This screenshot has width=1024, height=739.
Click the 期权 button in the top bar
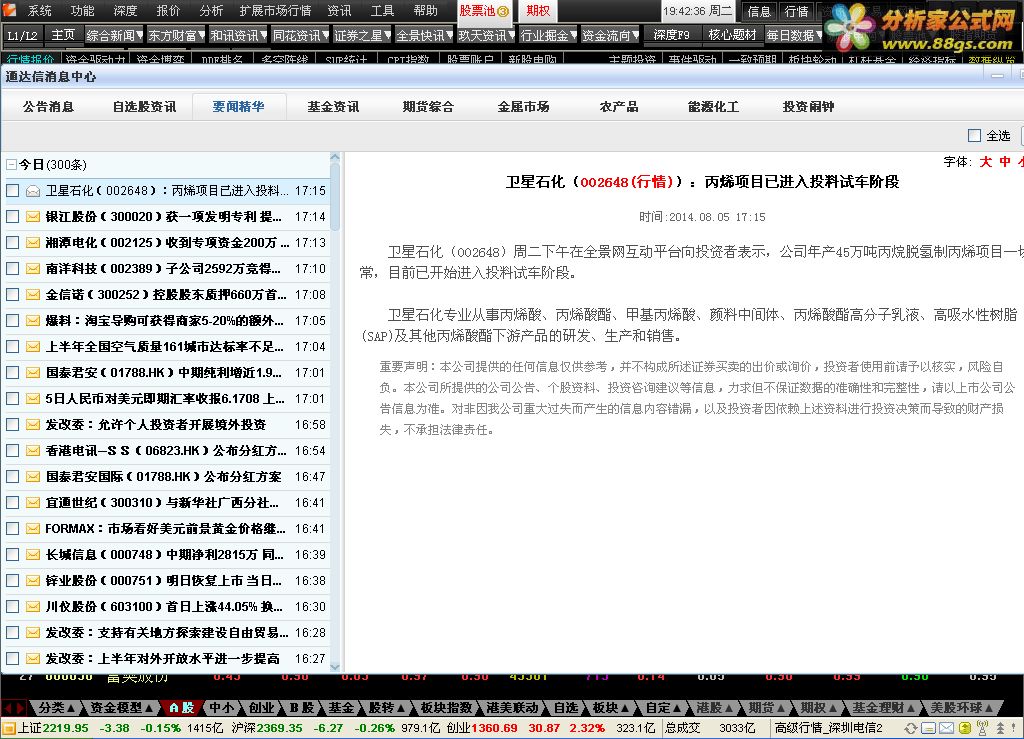click(x=539, y=10)
